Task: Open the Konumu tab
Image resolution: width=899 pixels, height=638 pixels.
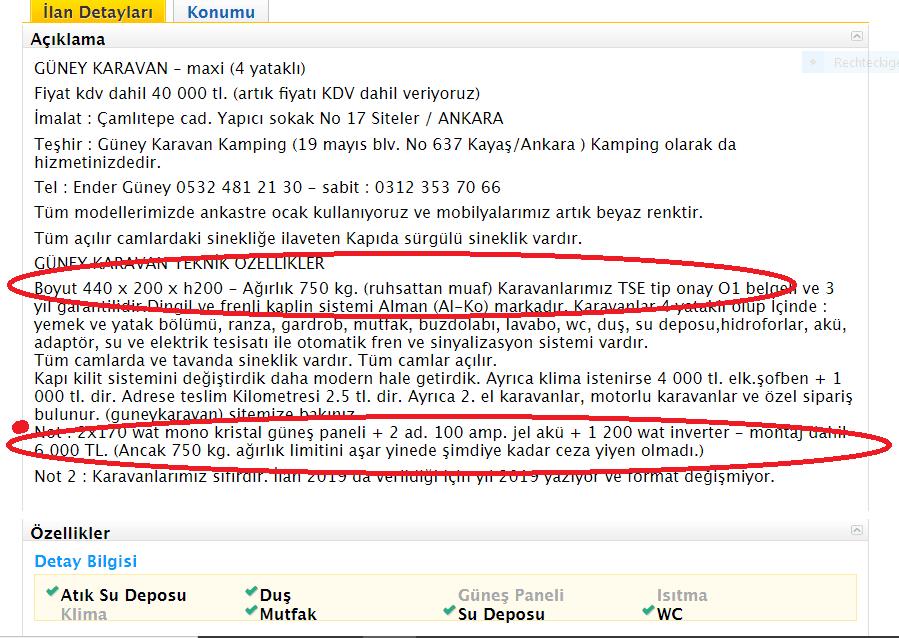Action: point(220,12)
